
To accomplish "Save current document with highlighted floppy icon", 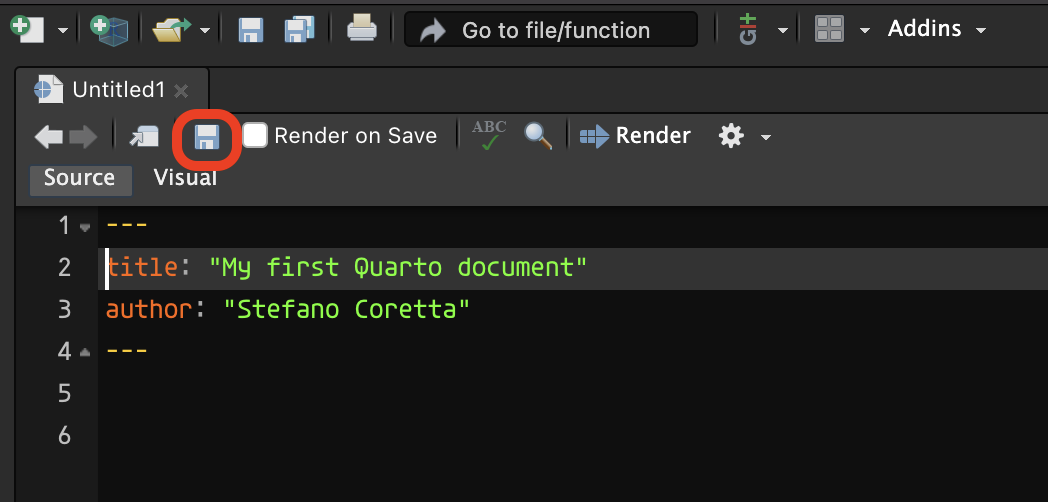I will click(207, 137).
